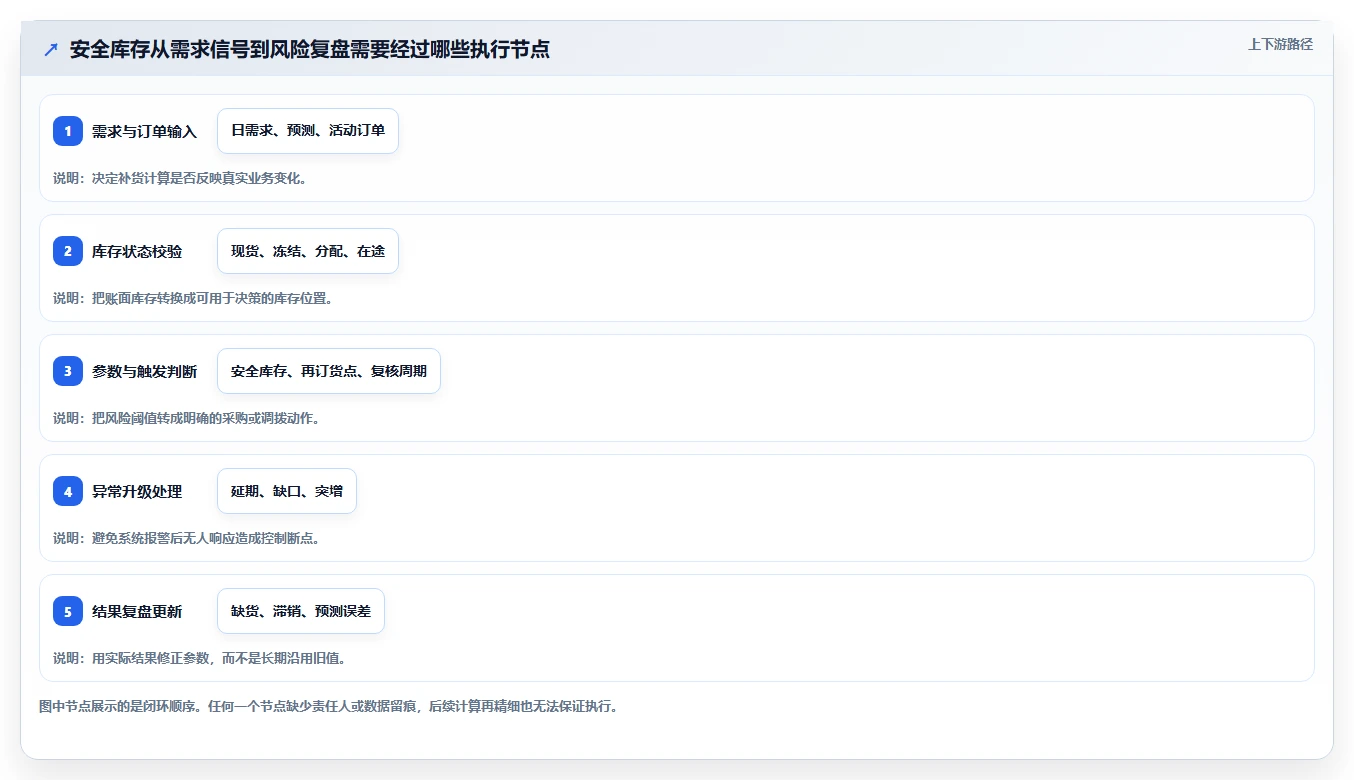
Task: Click the title 安全库存从需求信号到风险复盘需要经过哪些执行节点
Action: [310, 49]
